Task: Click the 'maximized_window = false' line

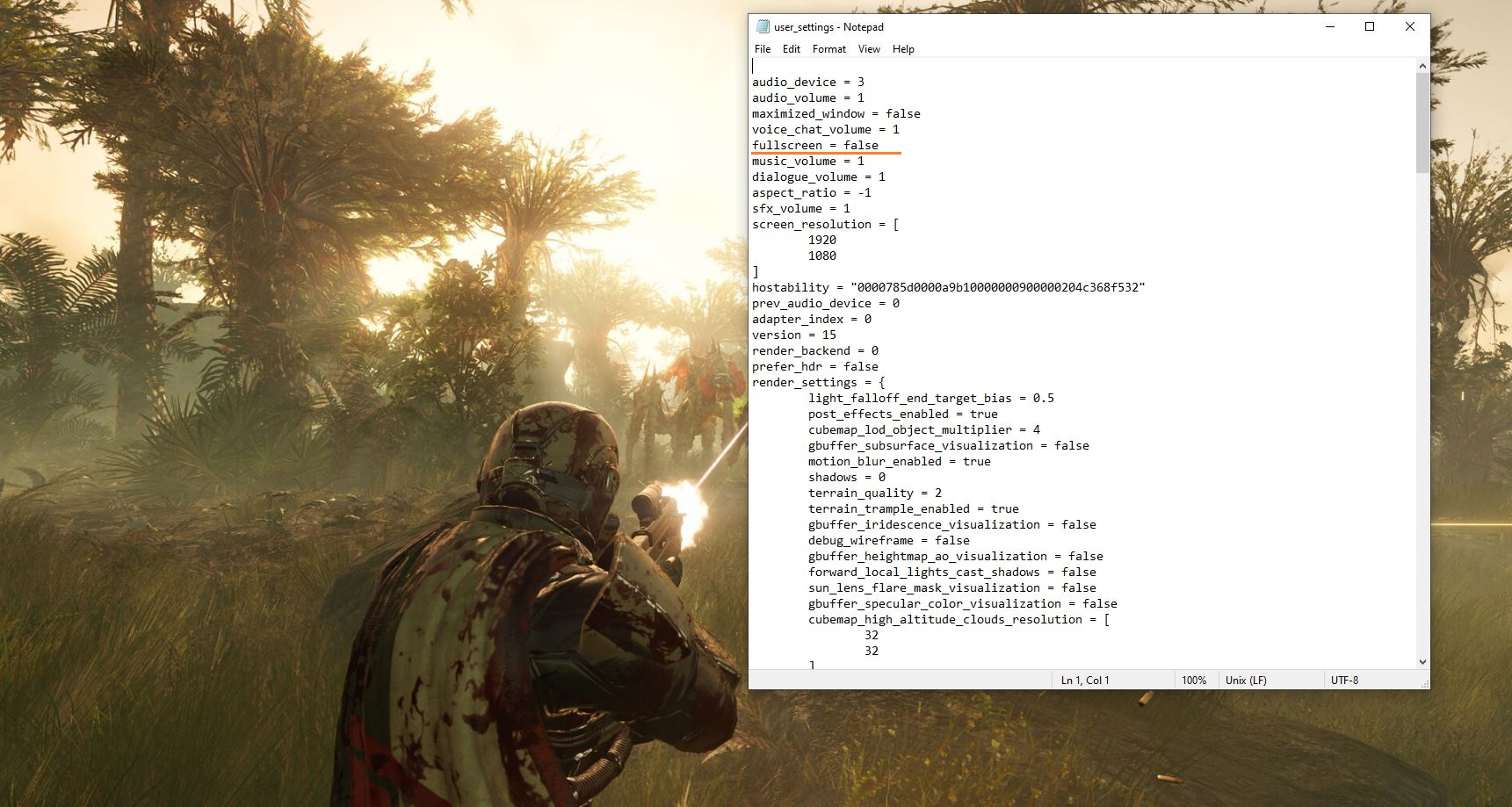Action: tap(836, 113)
